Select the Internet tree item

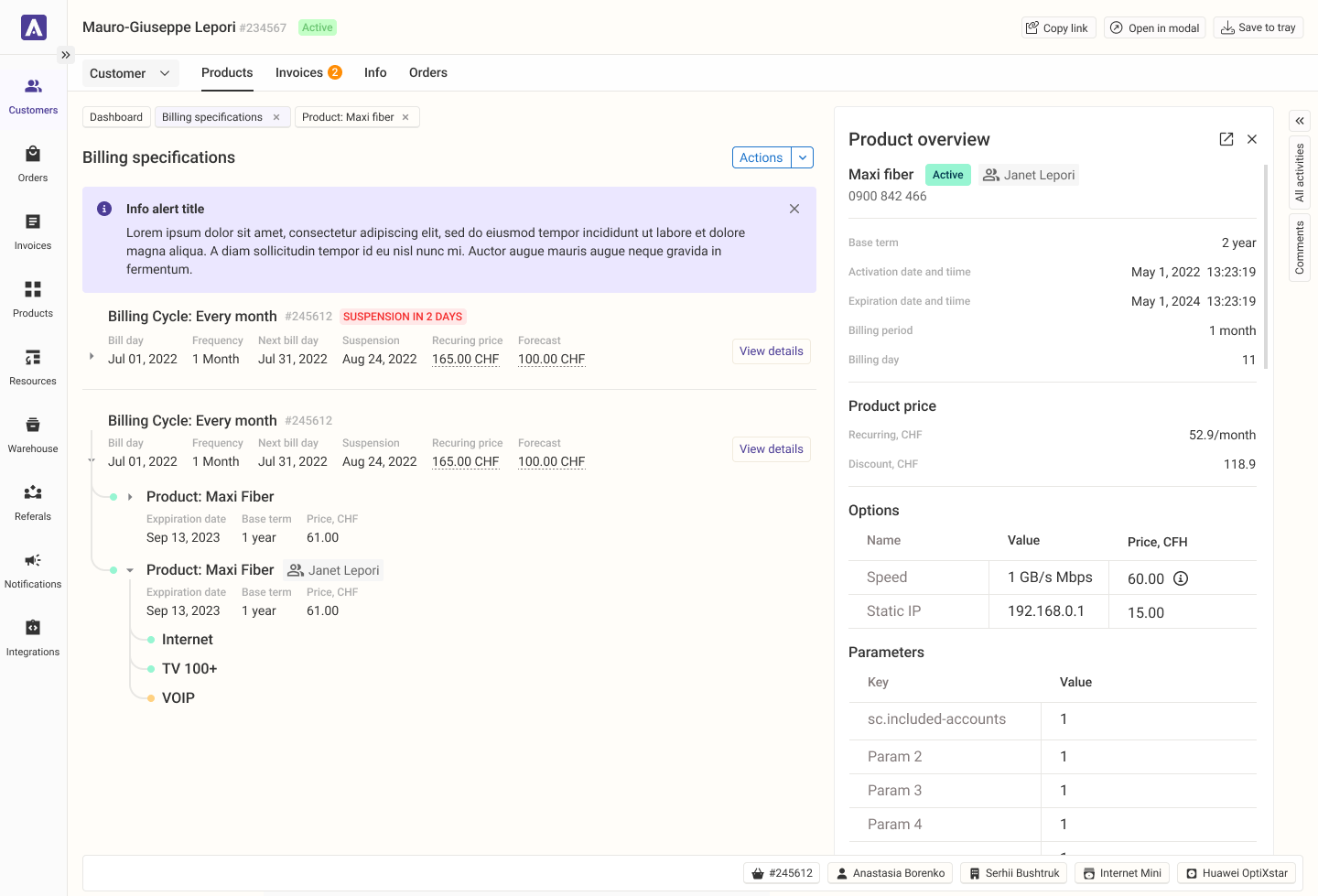187,640
